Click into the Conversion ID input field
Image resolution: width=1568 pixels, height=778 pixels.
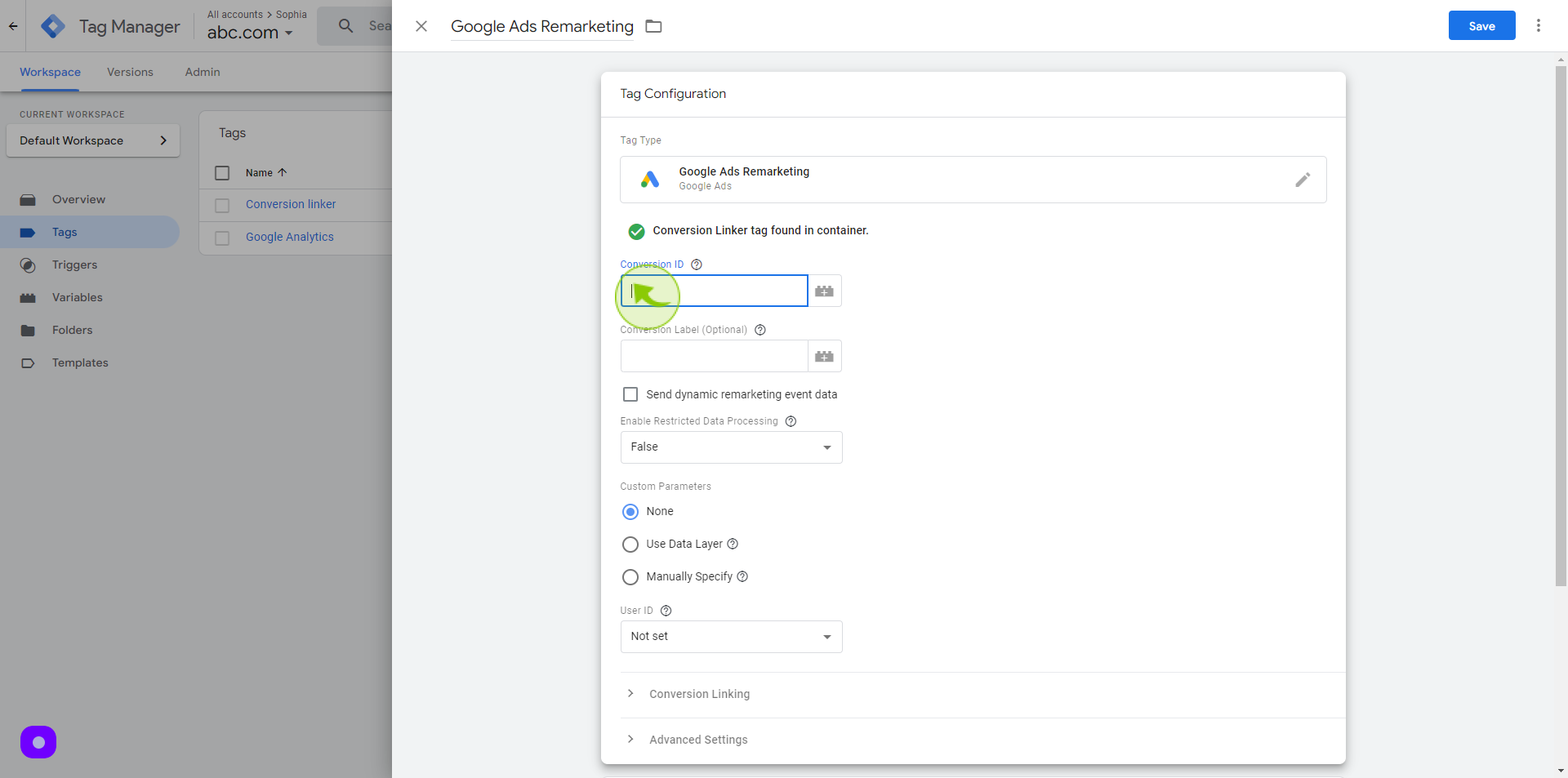click(x=715, y=291)
